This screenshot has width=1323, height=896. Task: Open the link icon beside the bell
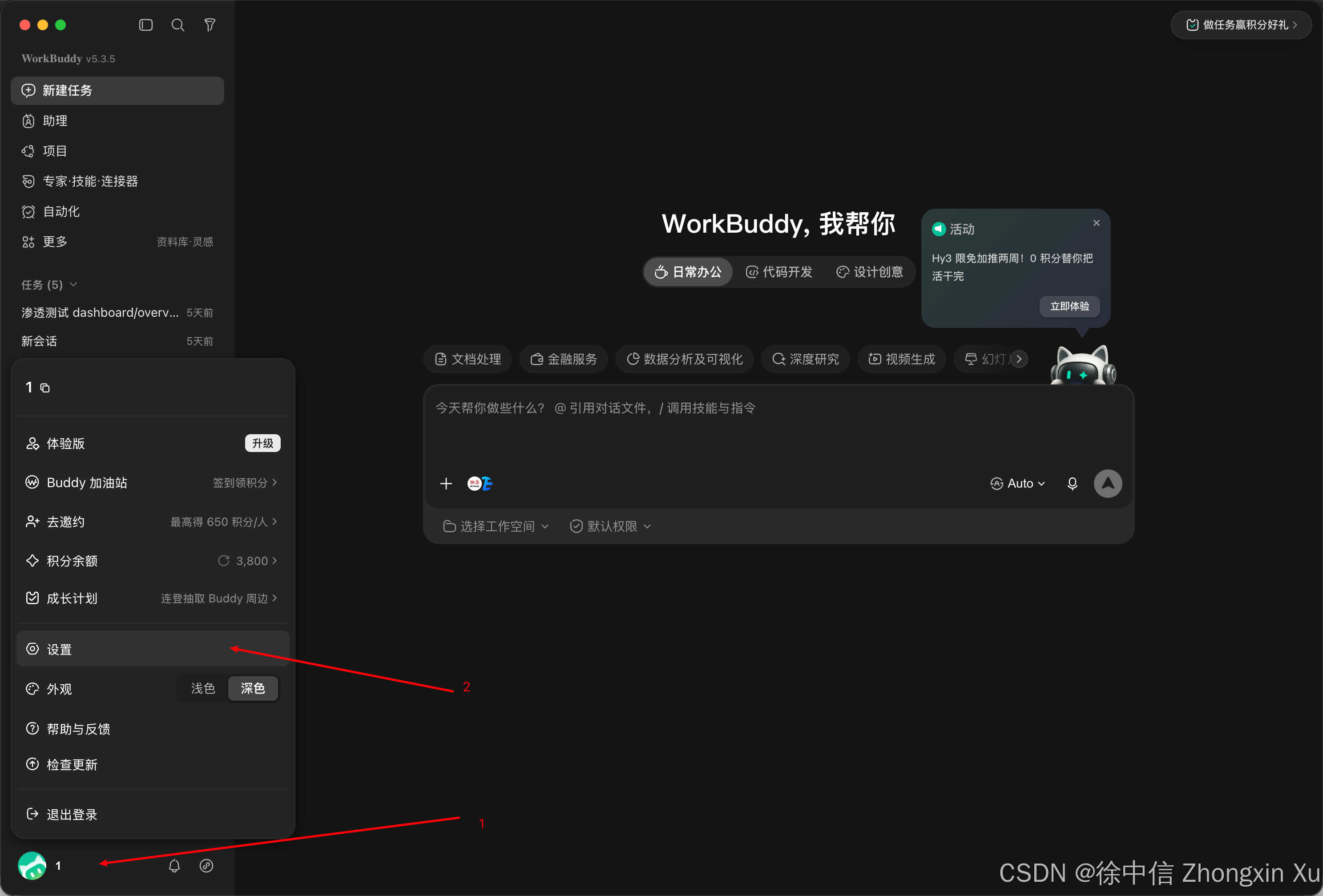click(x=206, y=866)
